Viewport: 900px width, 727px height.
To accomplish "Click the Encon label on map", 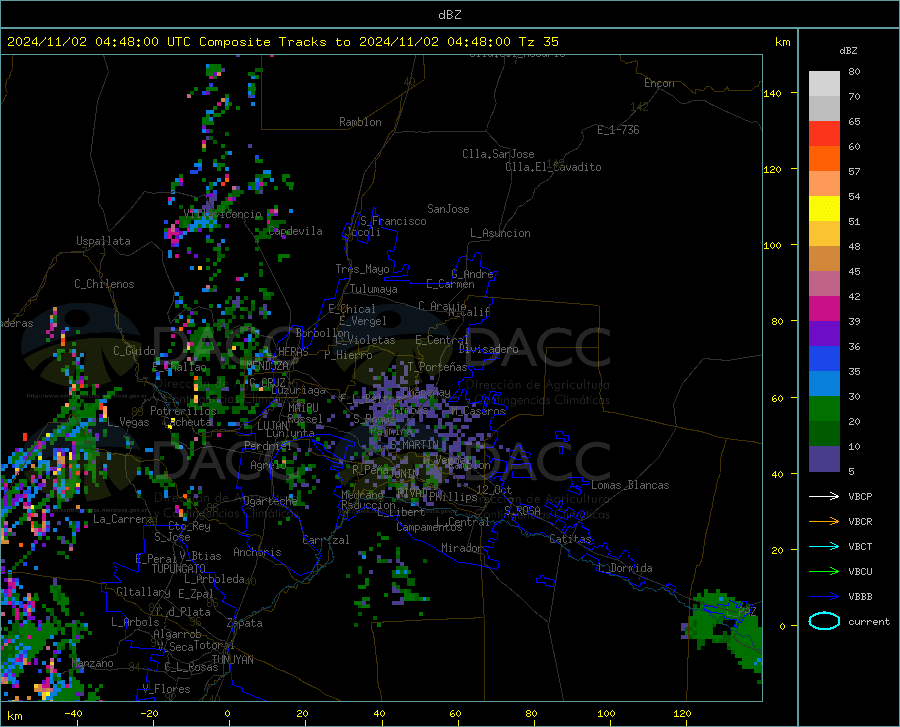I will 659,83.
